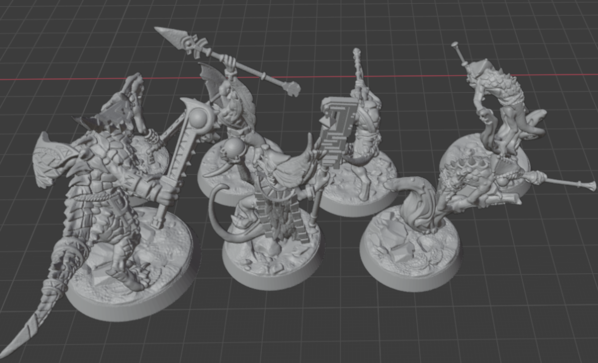This screenshot has width=598, height=363.
Task: Select the carved glyph totem plaque
Action: point(338,132)
